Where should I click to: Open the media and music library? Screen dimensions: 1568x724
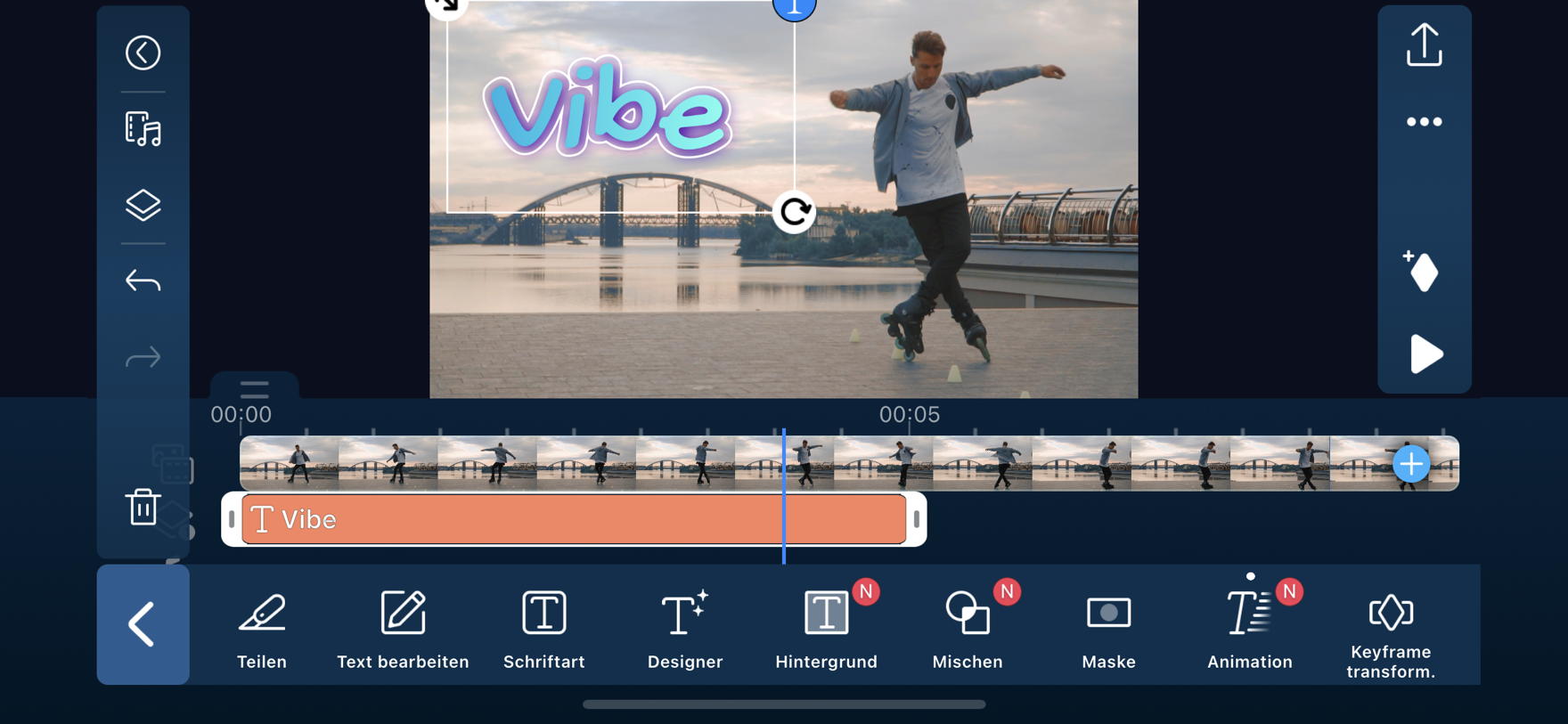(x=143, y=129)
